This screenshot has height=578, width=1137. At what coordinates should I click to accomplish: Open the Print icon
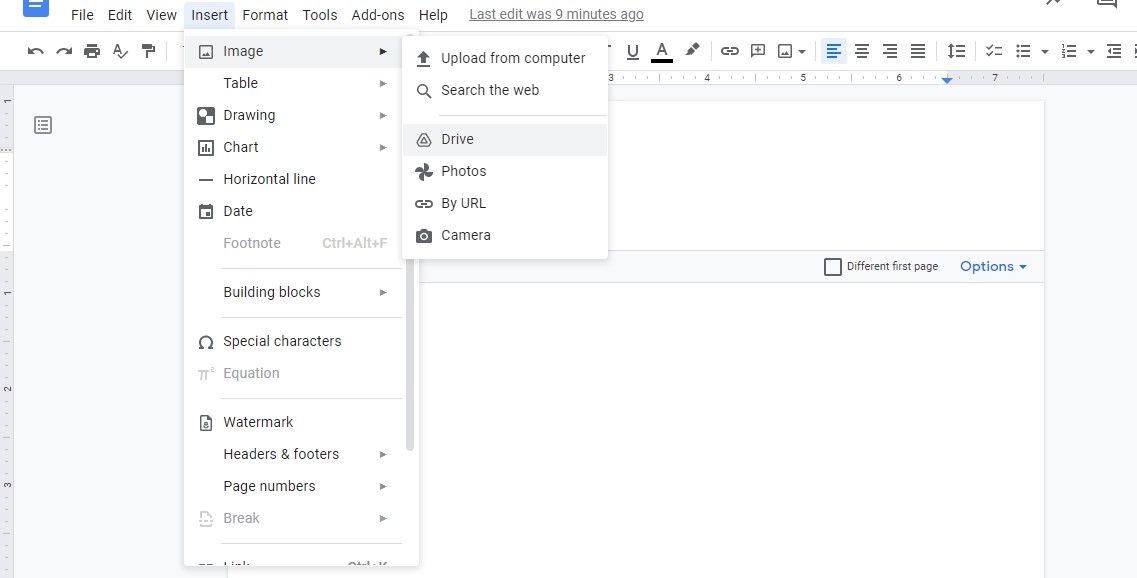pyautogui.click(x=90, y=50)
